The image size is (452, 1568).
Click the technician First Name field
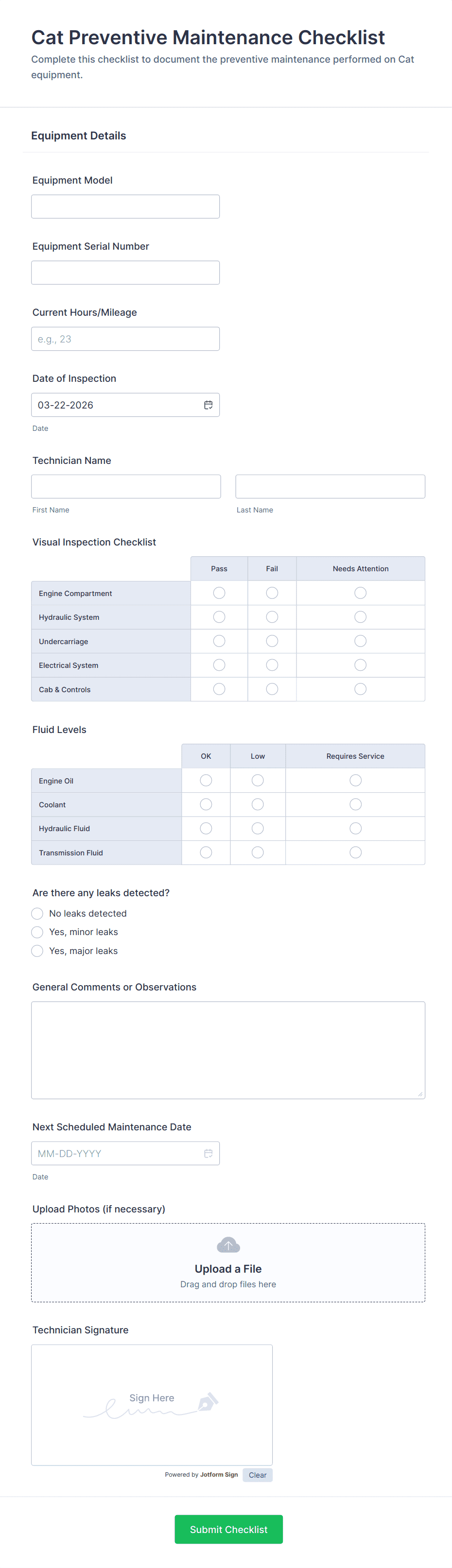(125, 486)
